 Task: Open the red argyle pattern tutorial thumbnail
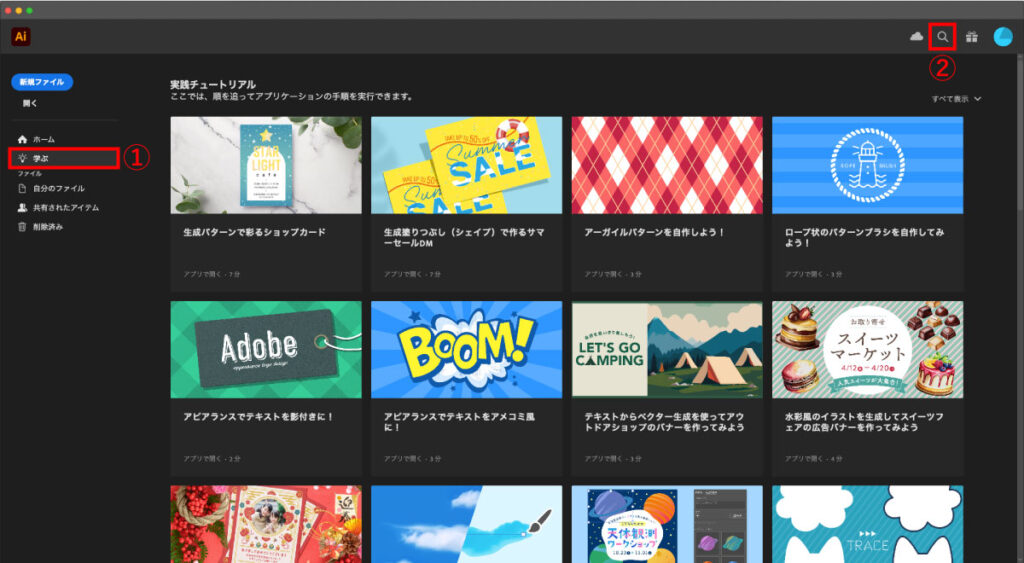[x=667, y=165]
